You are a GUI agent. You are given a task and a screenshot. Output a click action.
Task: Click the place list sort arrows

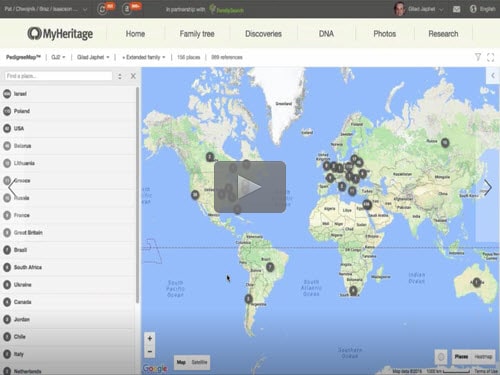[x=120, y=76]
